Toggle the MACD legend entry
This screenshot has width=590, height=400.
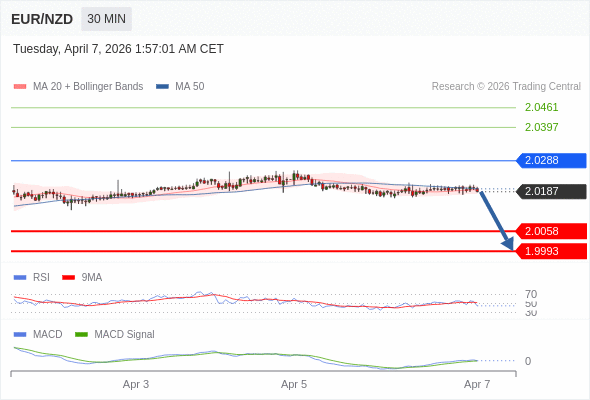pos(38,334)
